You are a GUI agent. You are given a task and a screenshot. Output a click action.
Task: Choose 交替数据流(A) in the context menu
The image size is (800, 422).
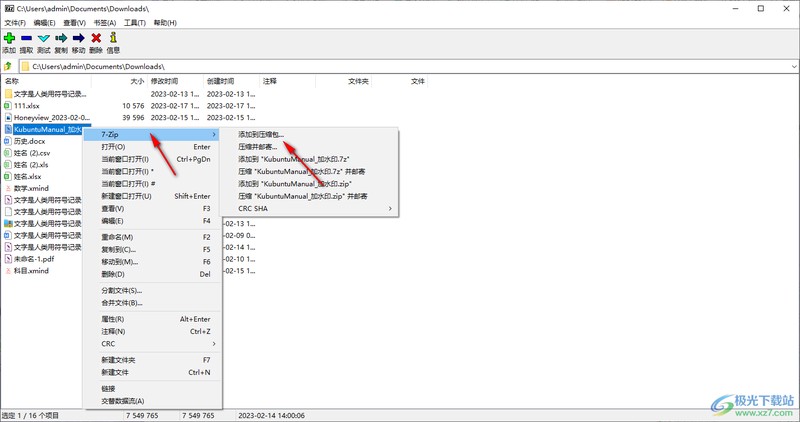(x=153, y=401)
